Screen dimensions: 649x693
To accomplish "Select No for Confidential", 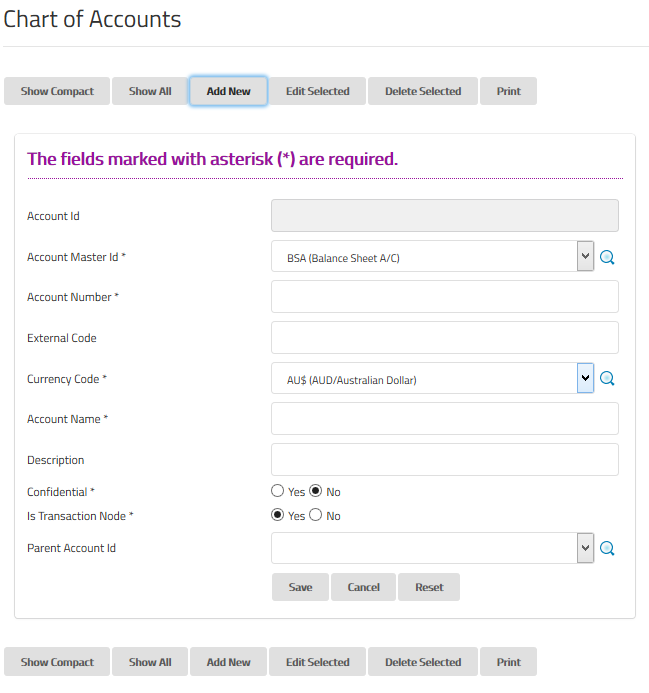I will click(316, 491).
